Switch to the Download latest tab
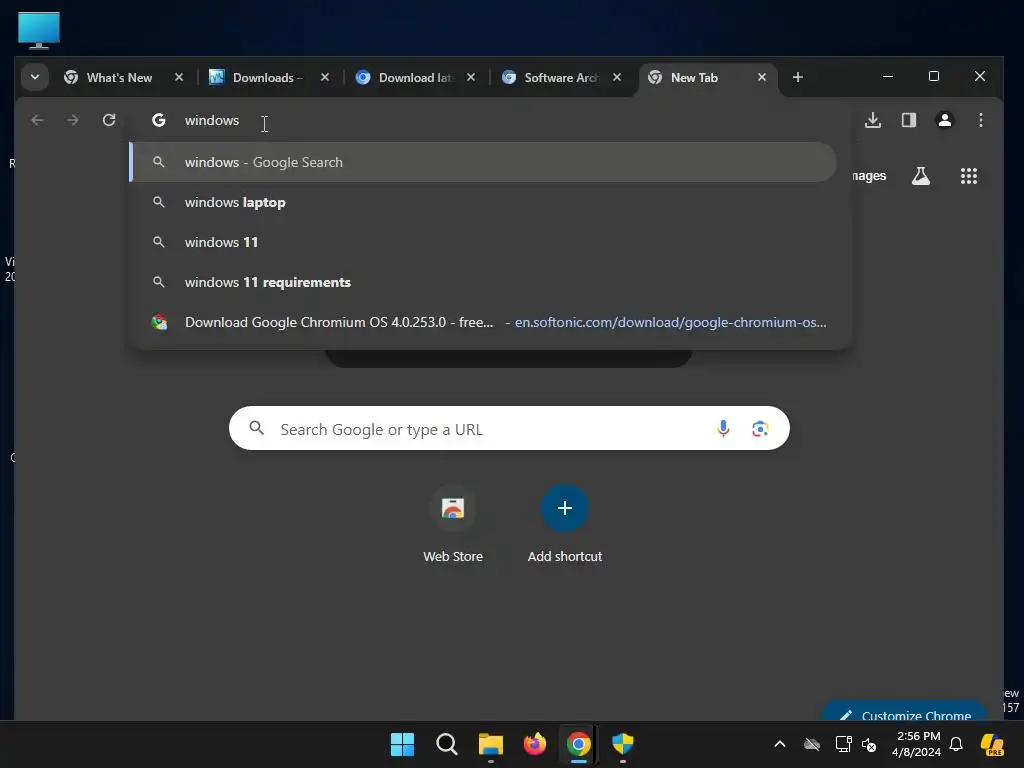1024x768 pixels. [x=416, y=77]
